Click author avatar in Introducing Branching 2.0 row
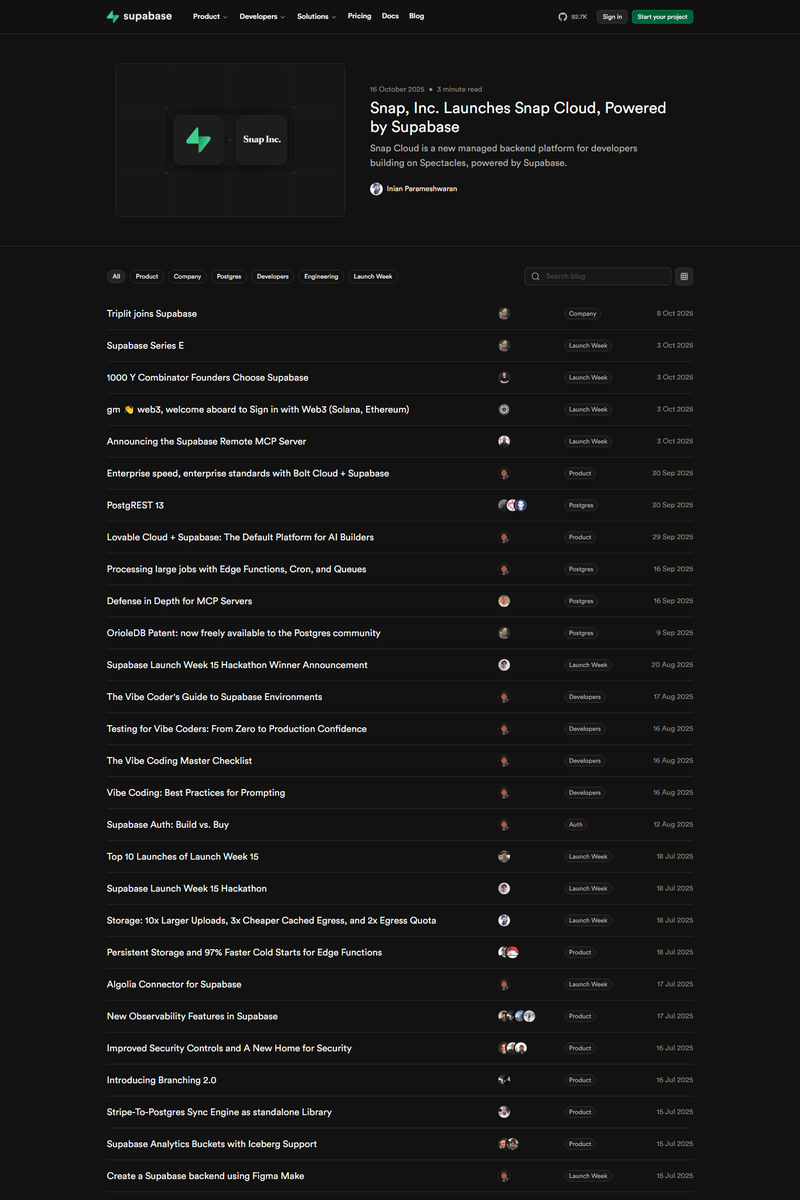 504,1080
